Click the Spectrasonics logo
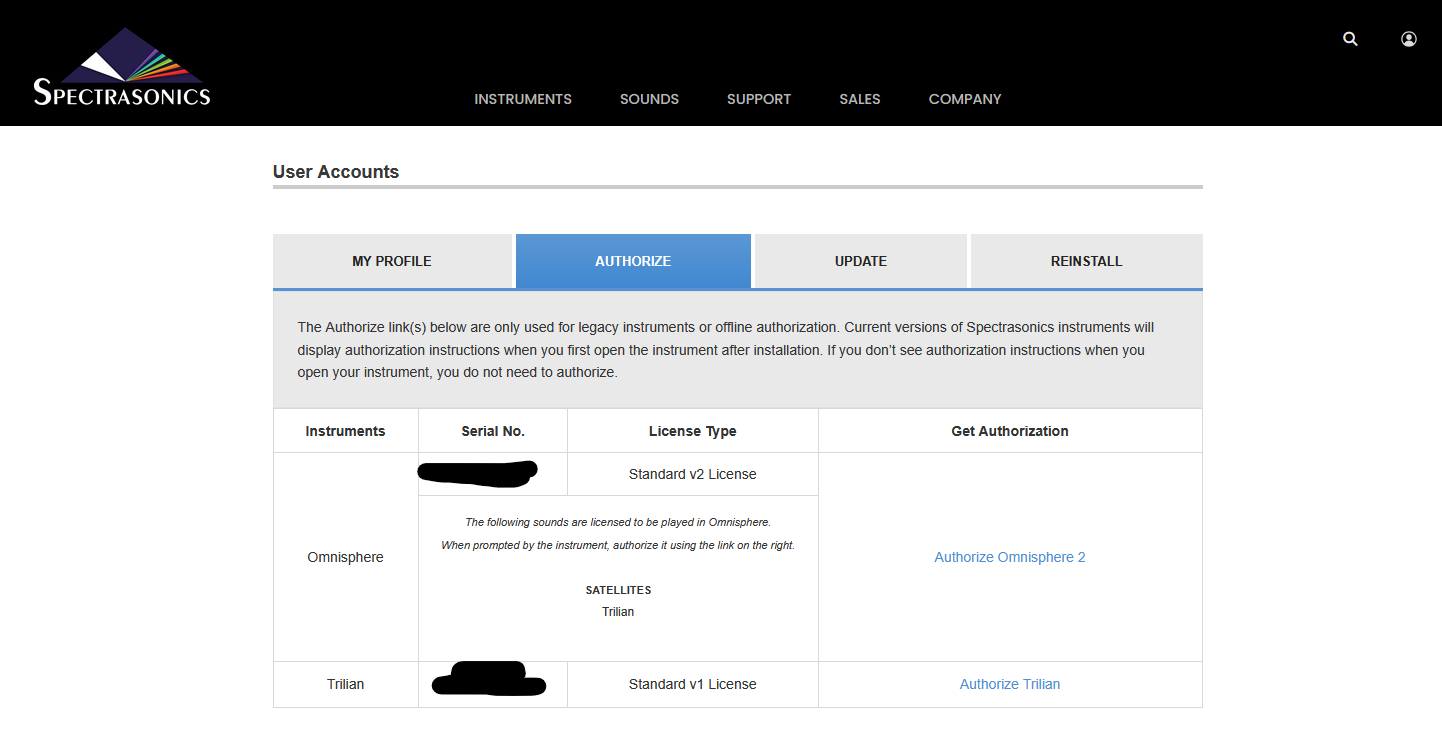1442x751 pixels. click(122, 68)
